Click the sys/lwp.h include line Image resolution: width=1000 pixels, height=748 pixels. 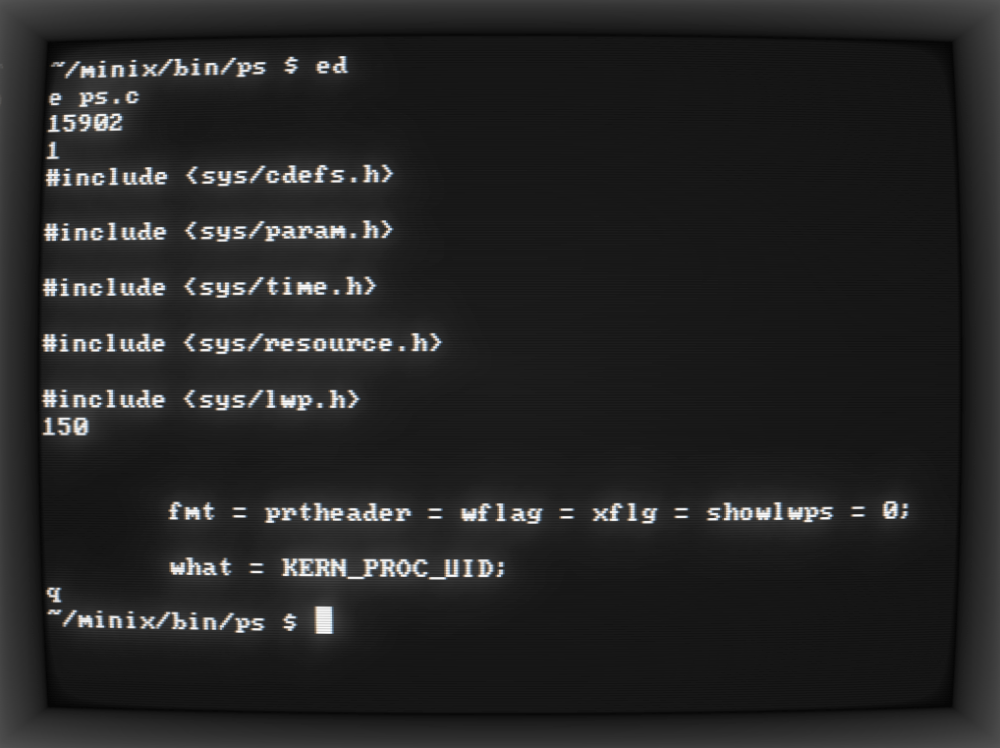(x=202, y=400)
